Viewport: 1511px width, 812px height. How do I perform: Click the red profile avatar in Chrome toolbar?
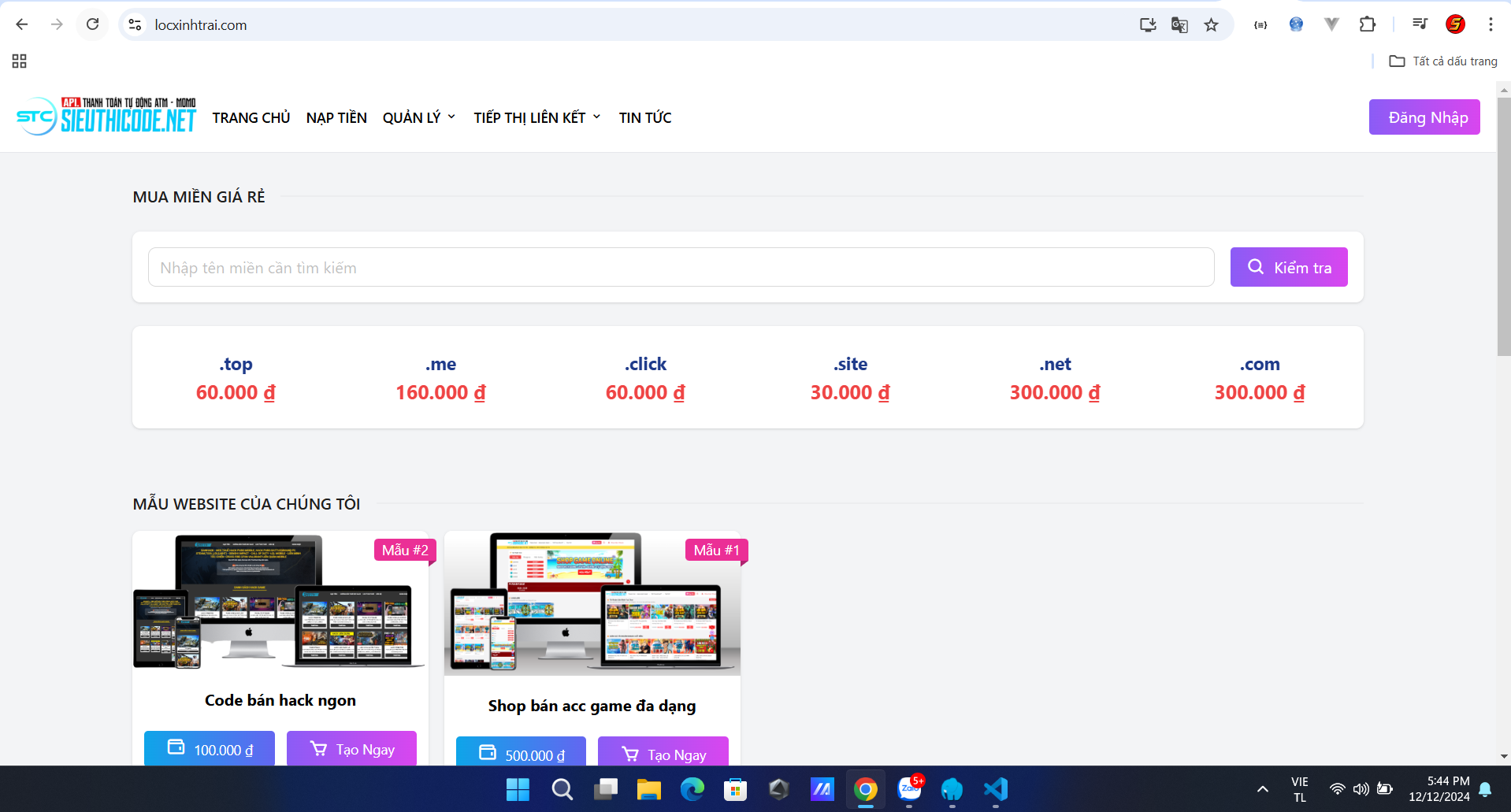[x=1454, y=24]
